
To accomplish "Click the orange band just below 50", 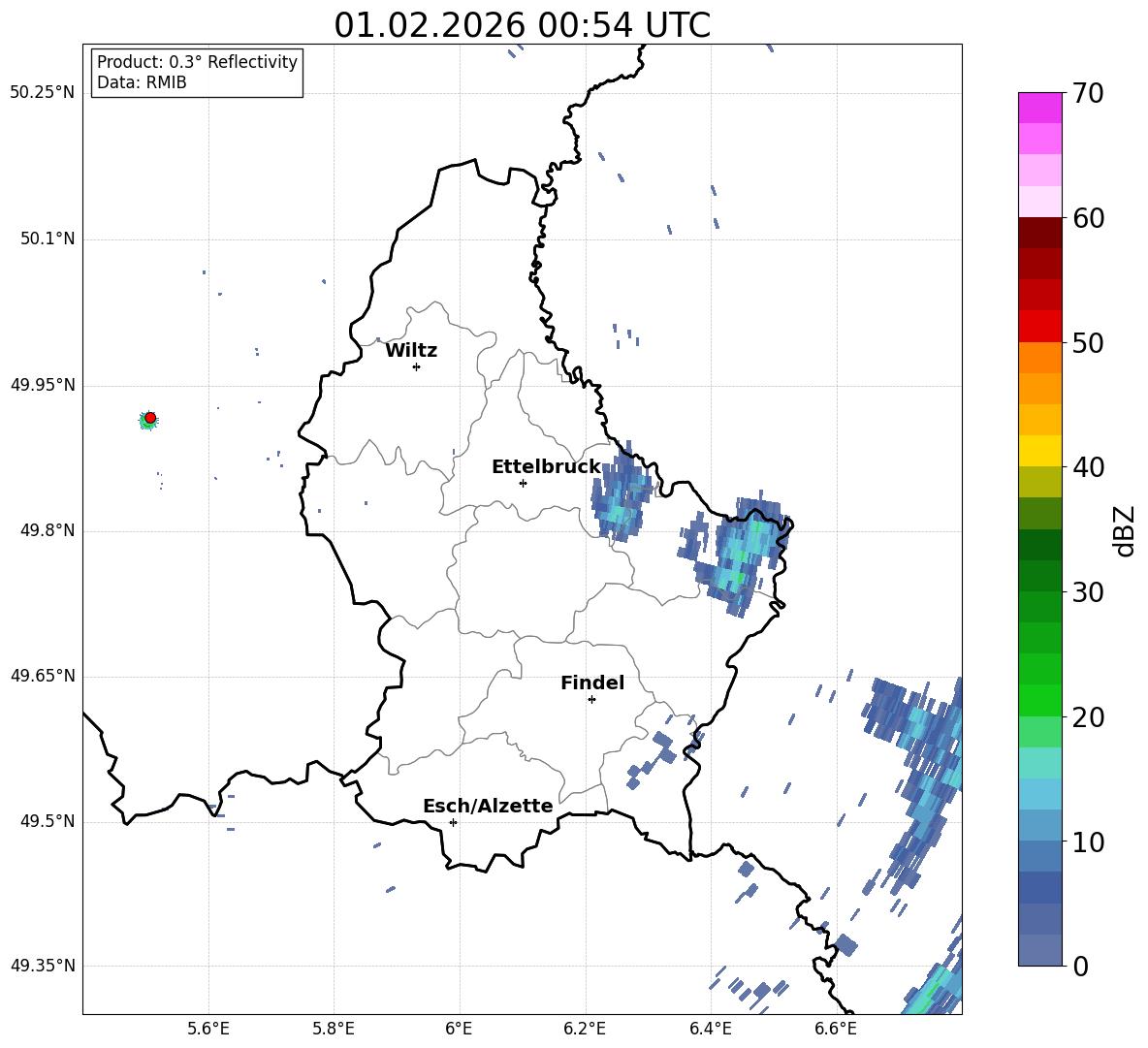I will tap(1039, 358).
